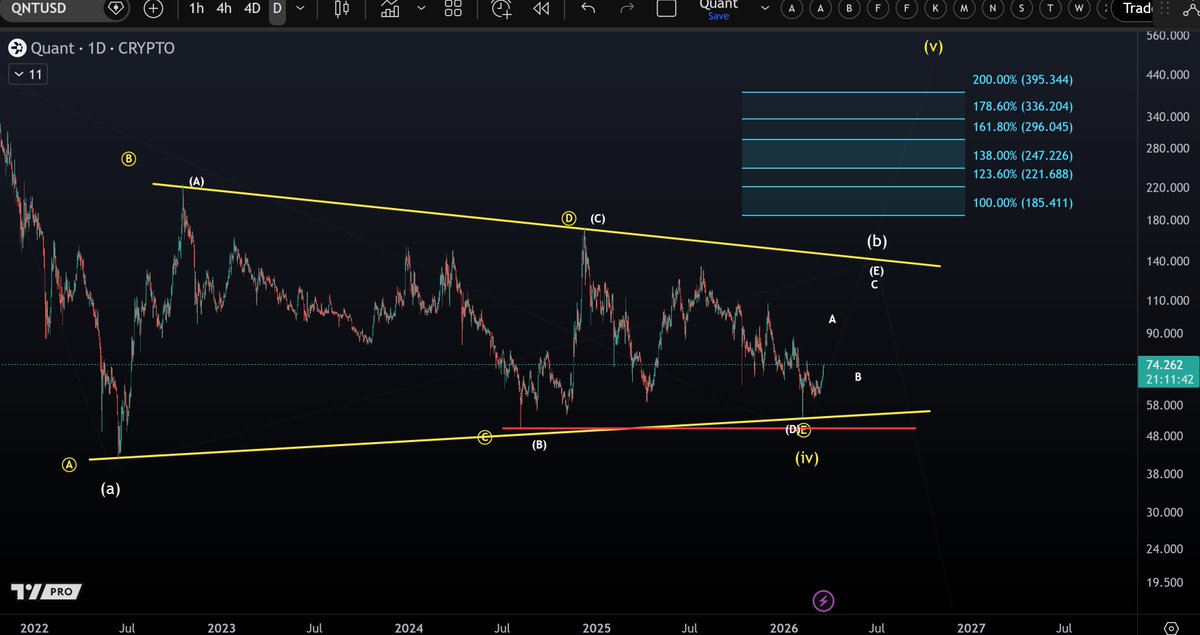Click the Quant logo in chart legend

pos(16,48)
